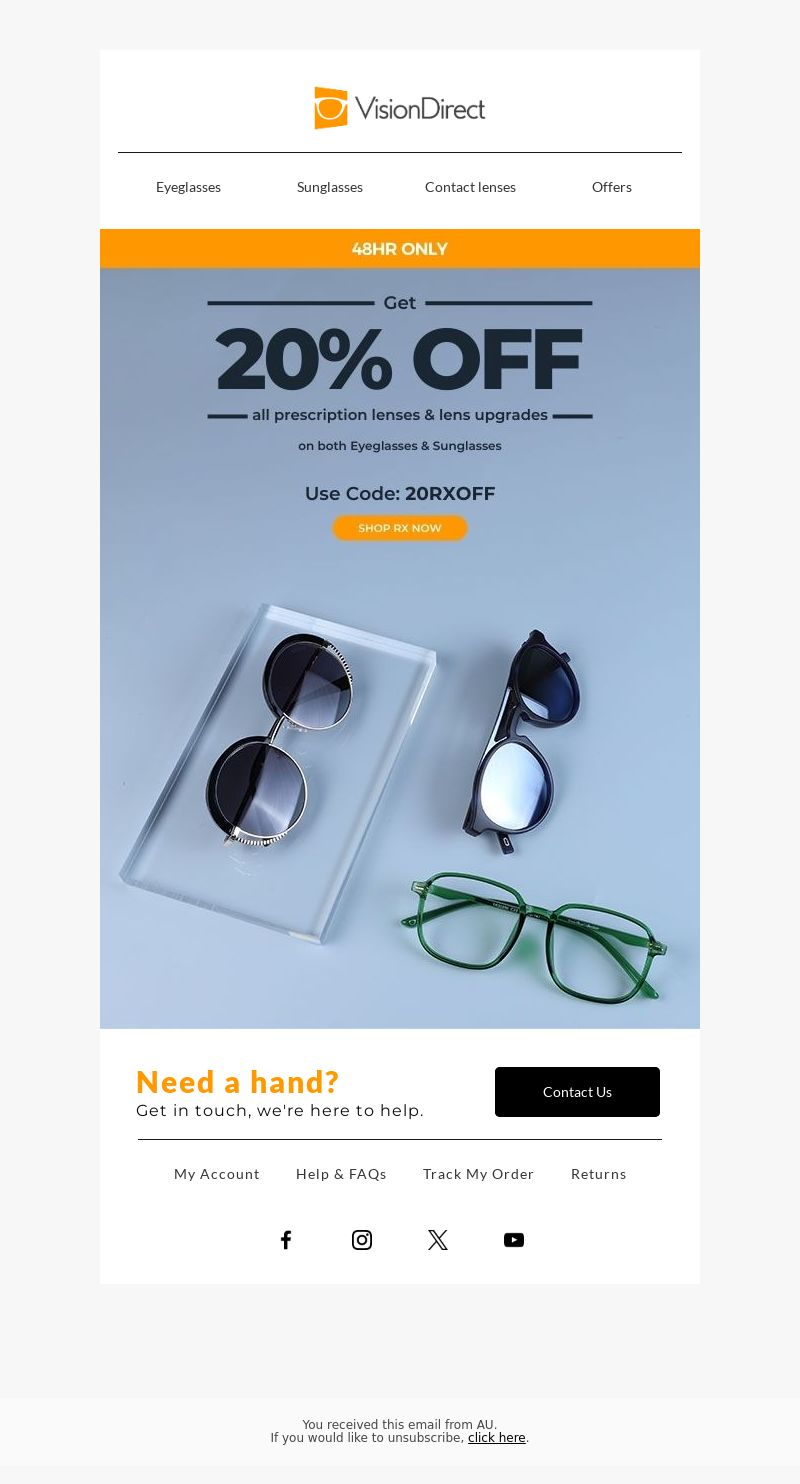Open Help & FAQs link
This screenshot has width=800, height=1484.
[x=341, y=1174]
